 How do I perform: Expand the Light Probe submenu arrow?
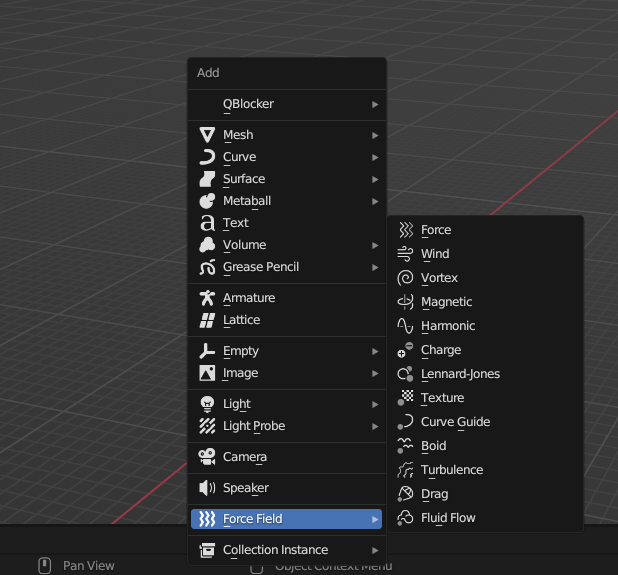[375, 426]
